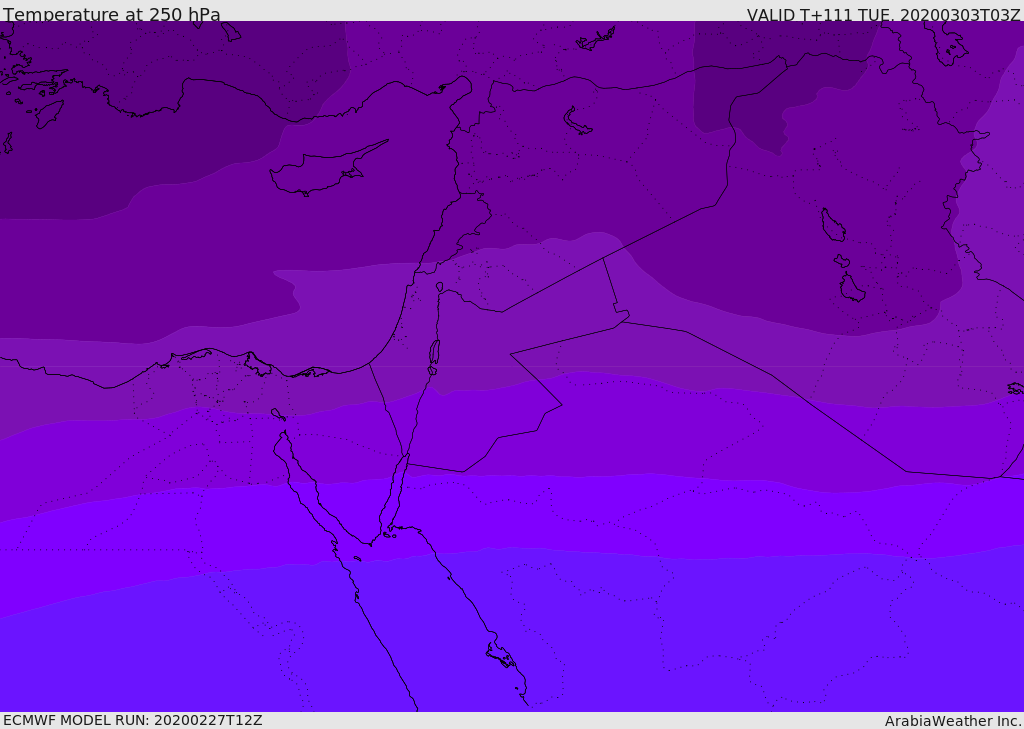
Task: Click the 'ECMWF MODEL RUN: 20200227T12Z' text
Action: pos(133,721)
